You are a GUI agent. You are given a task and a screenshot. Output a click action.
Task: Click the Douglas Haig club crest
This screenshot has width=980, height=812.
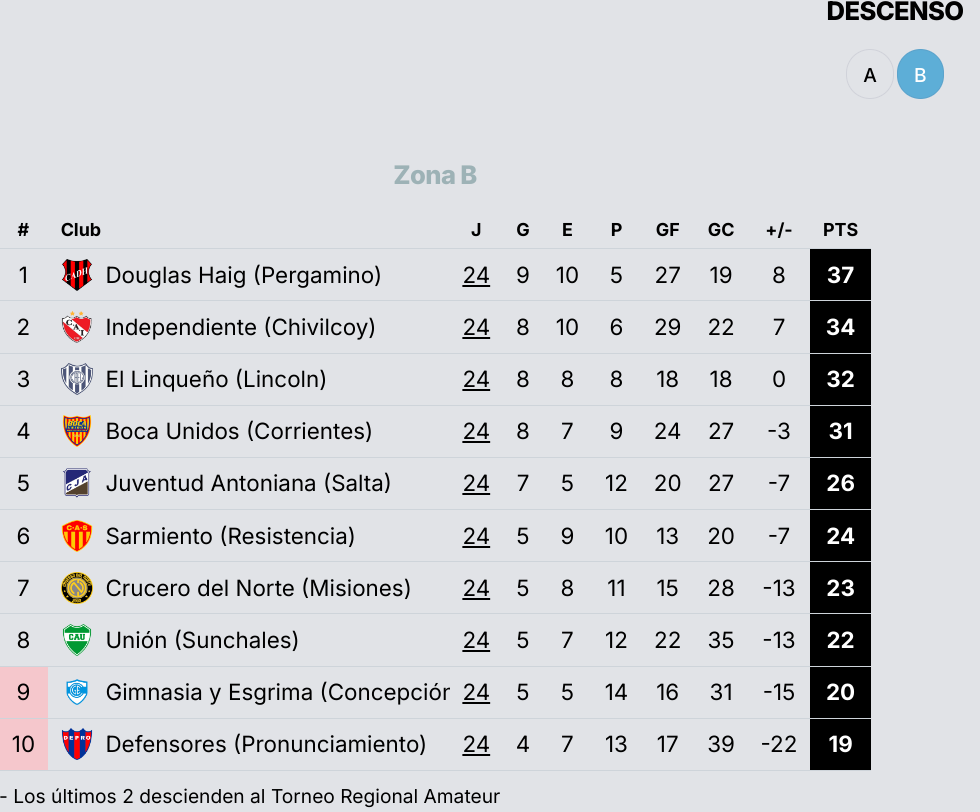click(77, 275)
